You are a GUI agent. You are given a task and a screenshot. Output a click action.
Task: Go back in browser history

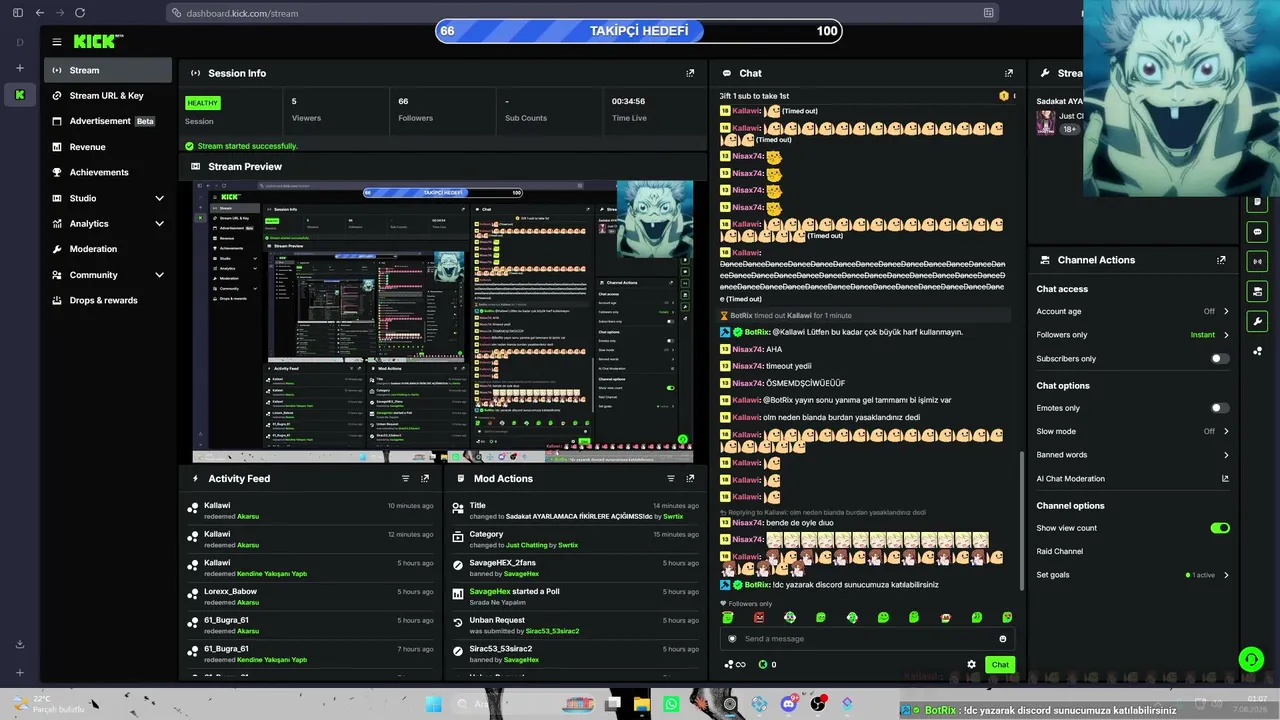click(x=40, y=13)
